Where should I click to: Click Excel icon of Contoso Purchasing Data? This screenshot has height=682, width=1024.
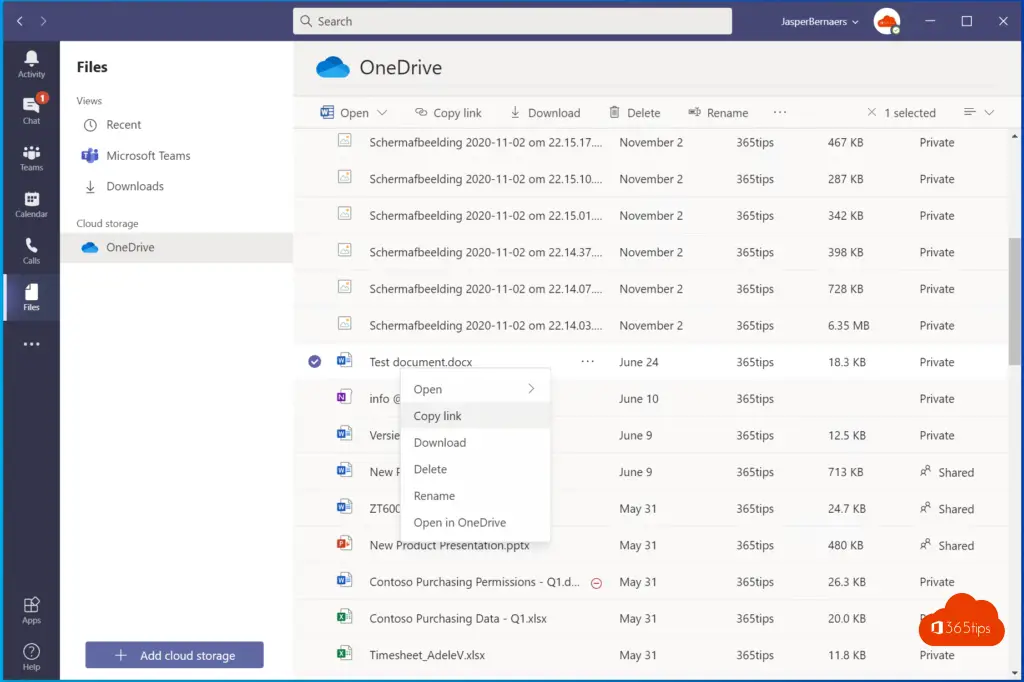tap(344, 616)
